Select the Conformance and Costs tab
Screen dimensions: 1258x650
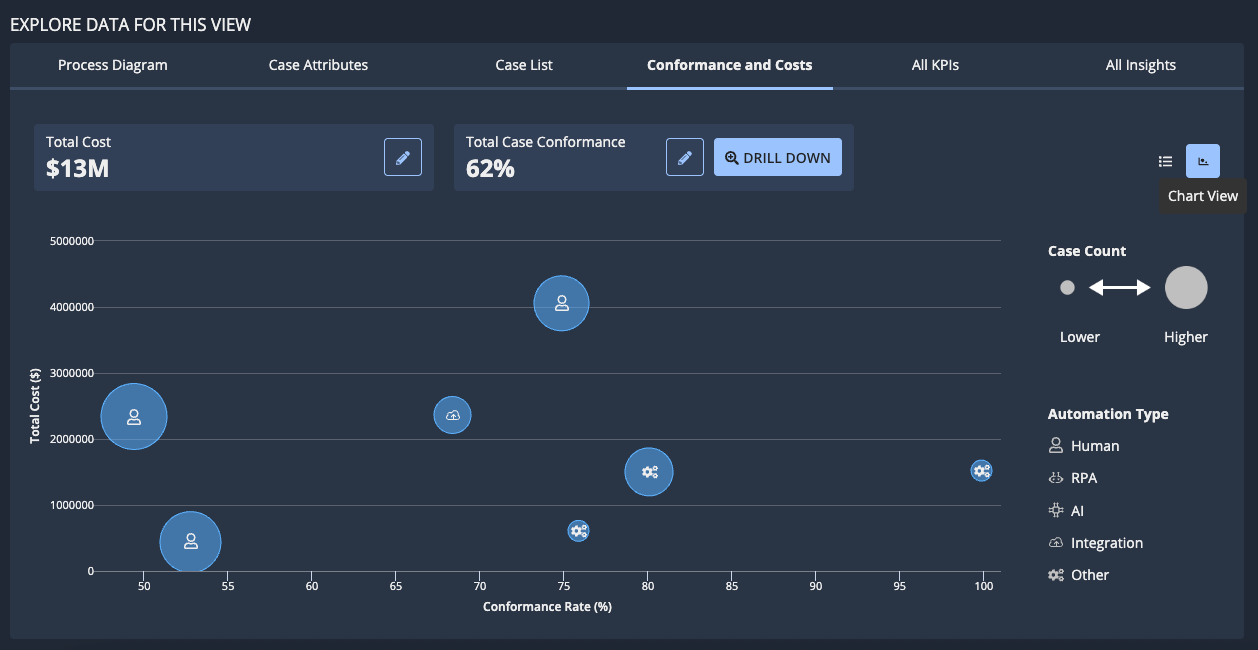tap(730, 65)
